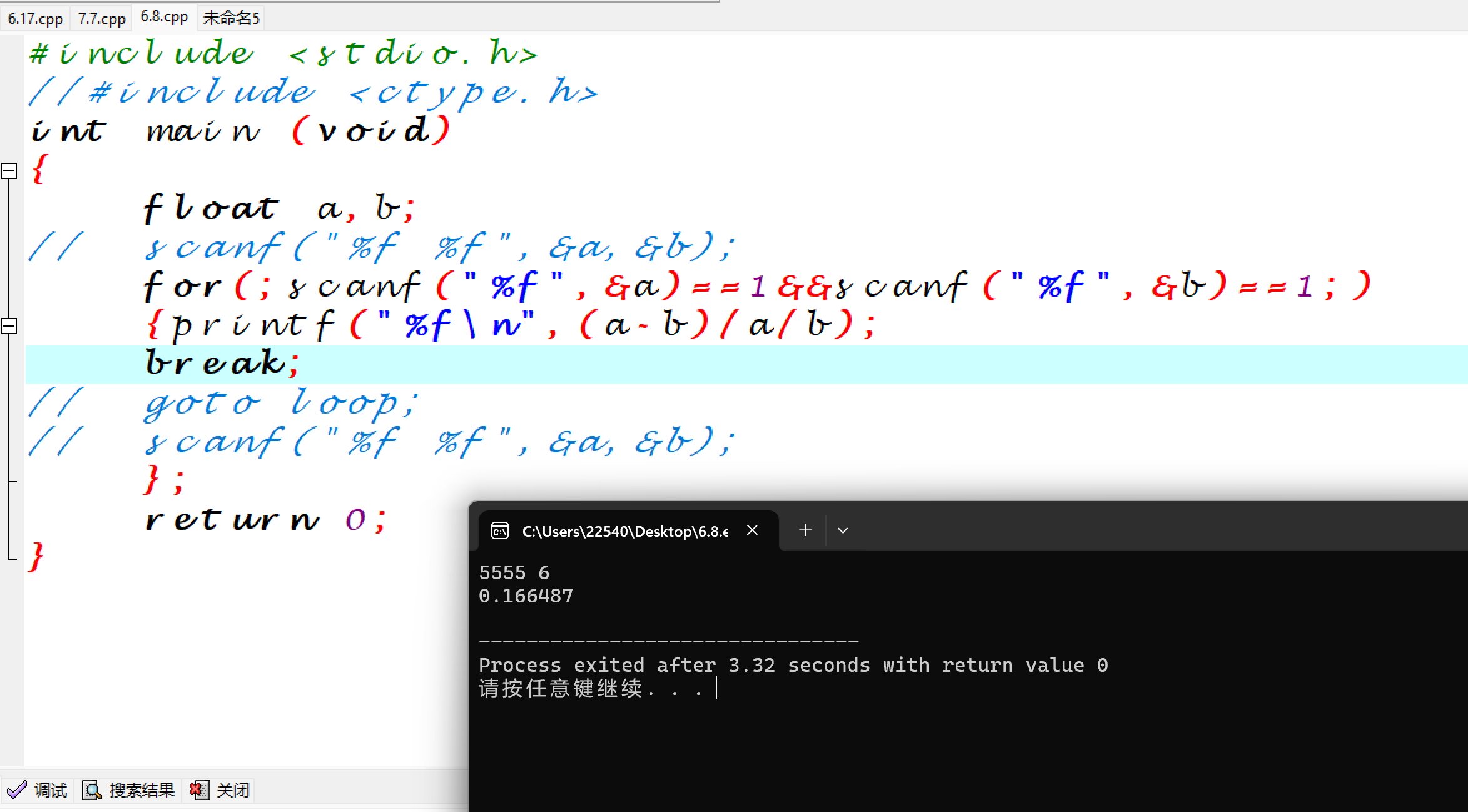Add a new terminal tab with plus

click(x=805, y=530)
